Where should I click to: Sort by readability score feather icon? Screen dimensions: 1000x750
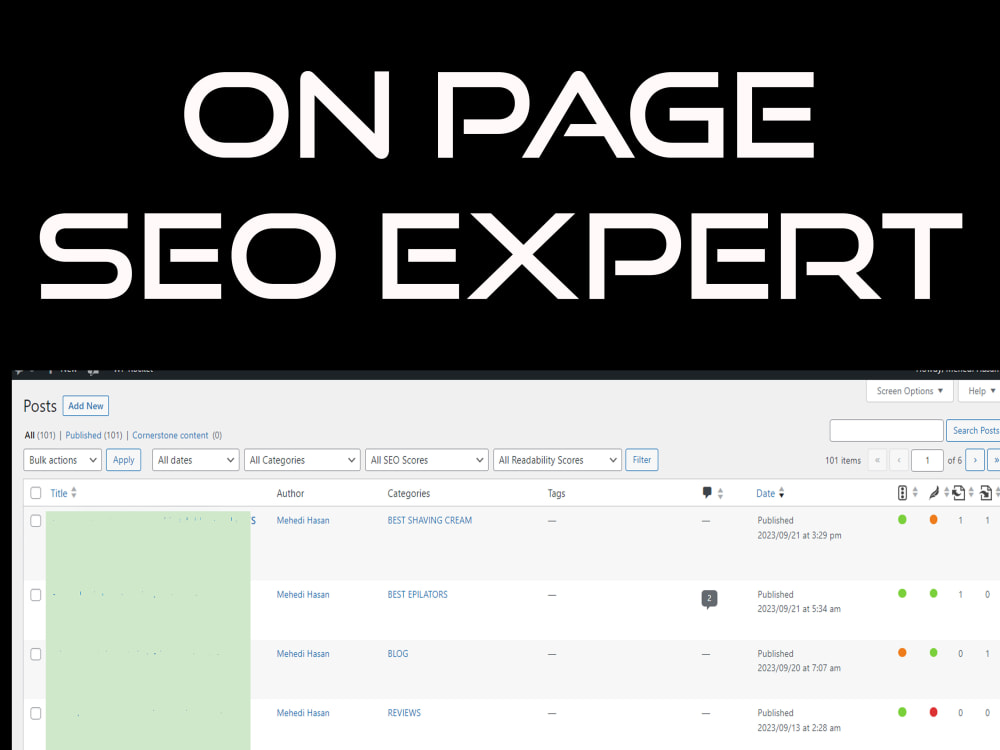pos(938,492)
